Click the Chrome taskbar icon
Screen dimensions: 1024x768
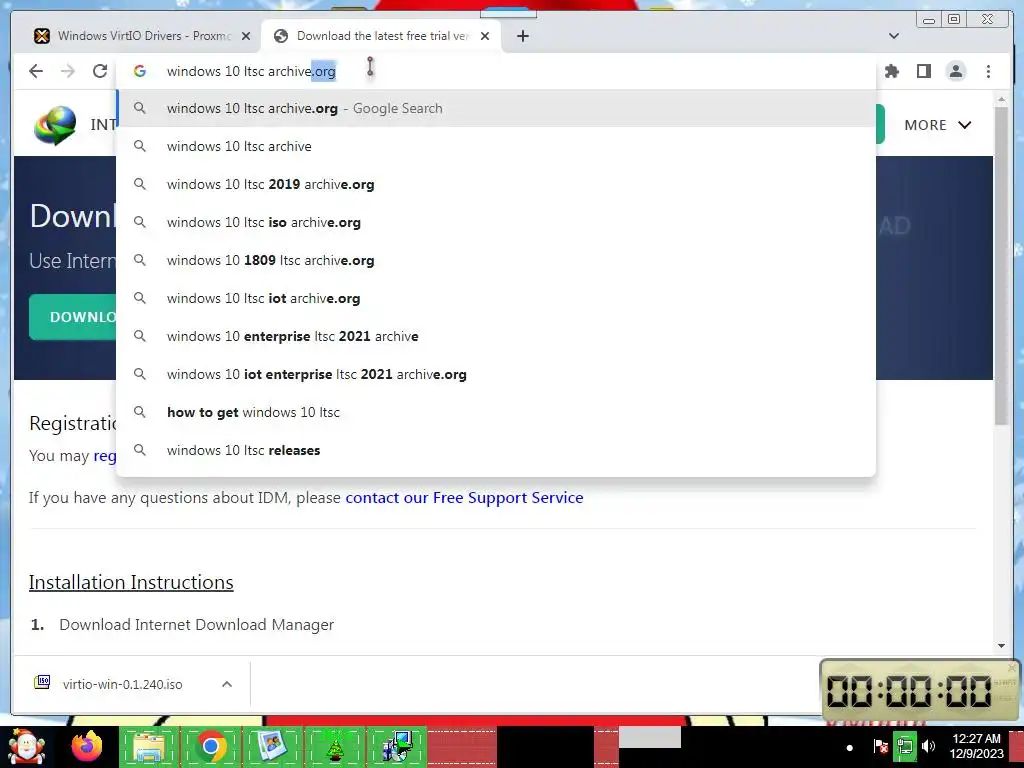211,746
